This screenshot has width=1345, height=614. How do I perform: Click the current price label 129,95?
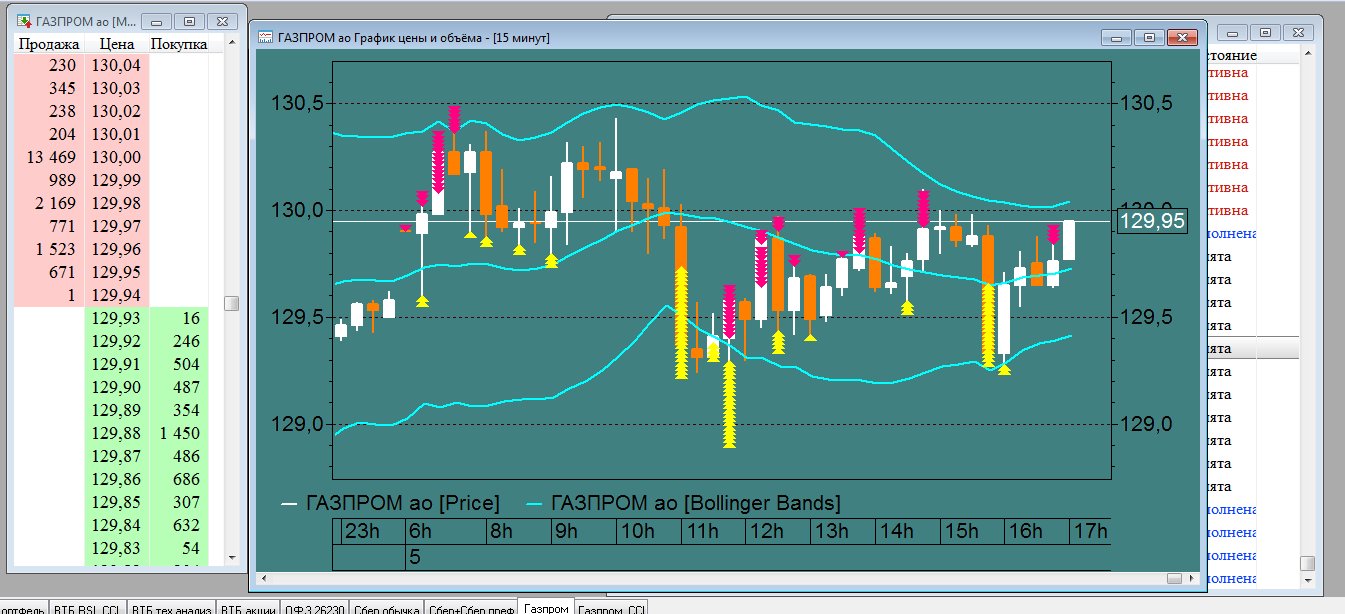(x=1152, y=221)
